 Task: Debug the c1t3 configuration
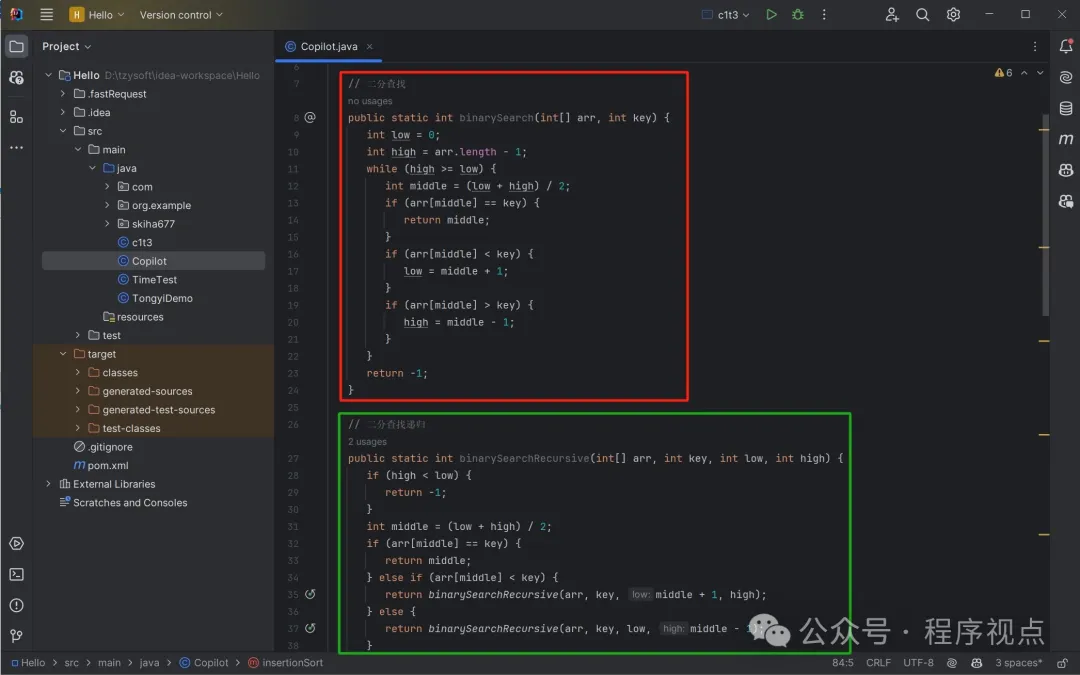pos(798,14)
